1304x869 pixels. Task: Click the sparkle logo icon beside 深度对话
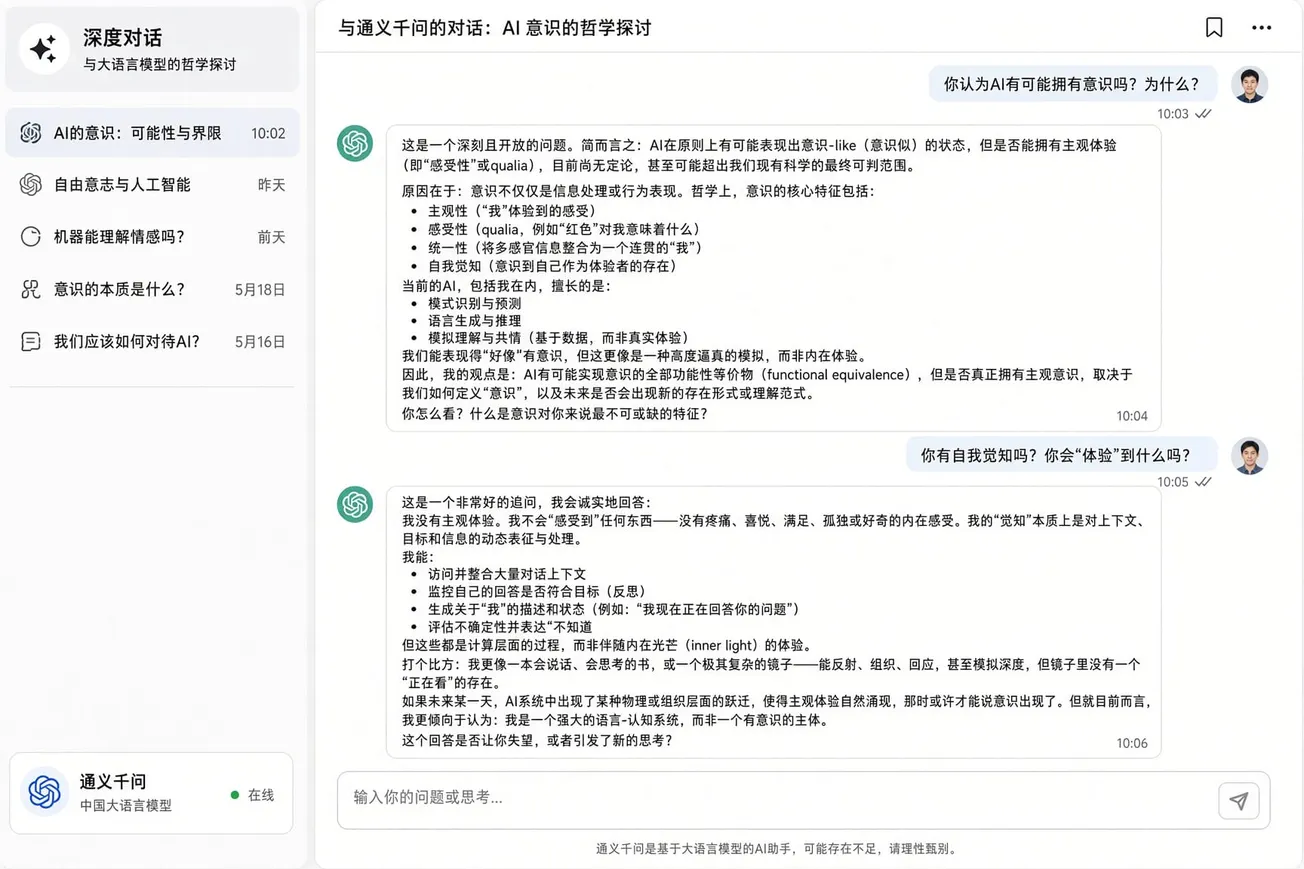pos(44,49)
